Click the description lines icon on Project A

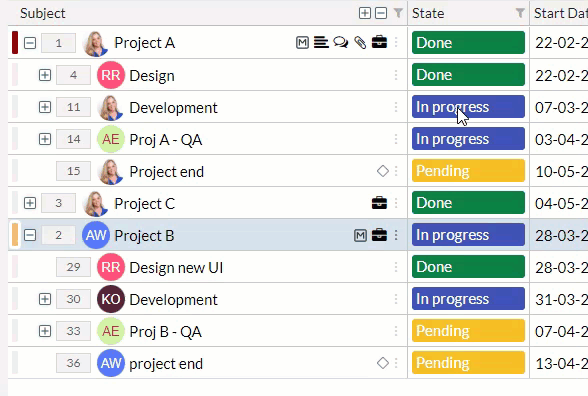pos(321,42)
